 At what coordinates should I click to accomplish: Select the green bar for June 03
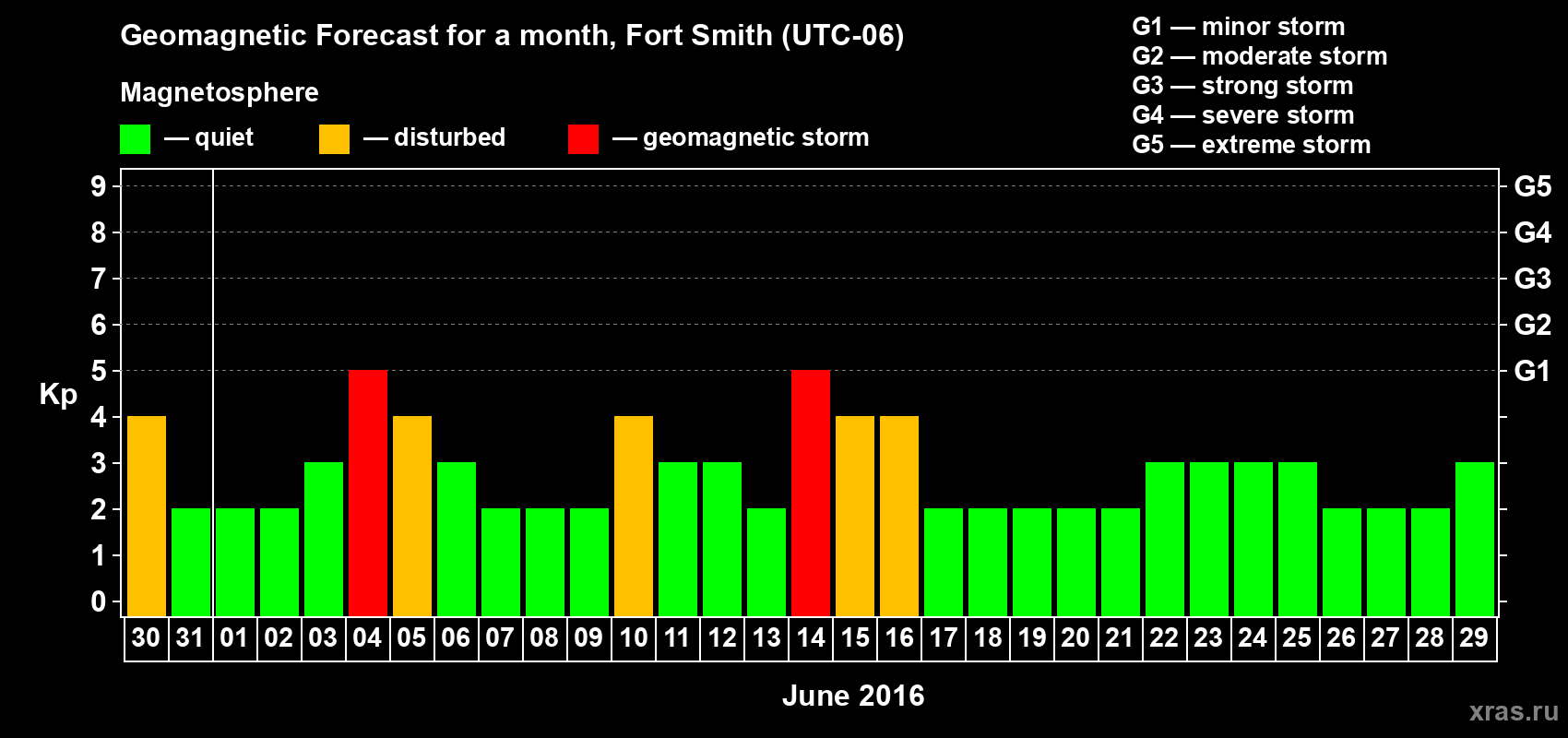324,540
